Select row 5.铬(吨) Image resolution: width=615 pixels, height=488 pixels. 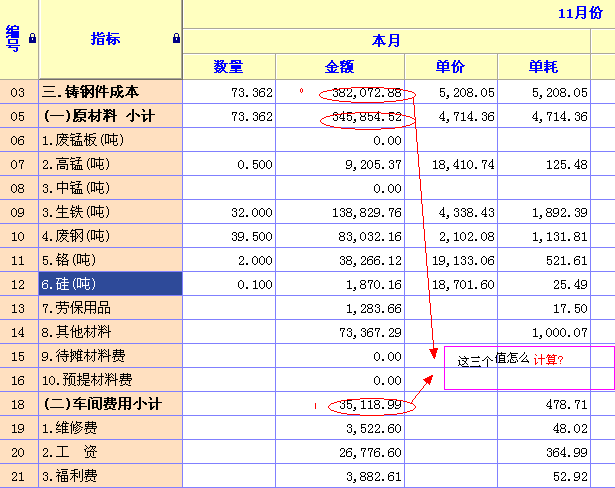[x=111, y=260]
